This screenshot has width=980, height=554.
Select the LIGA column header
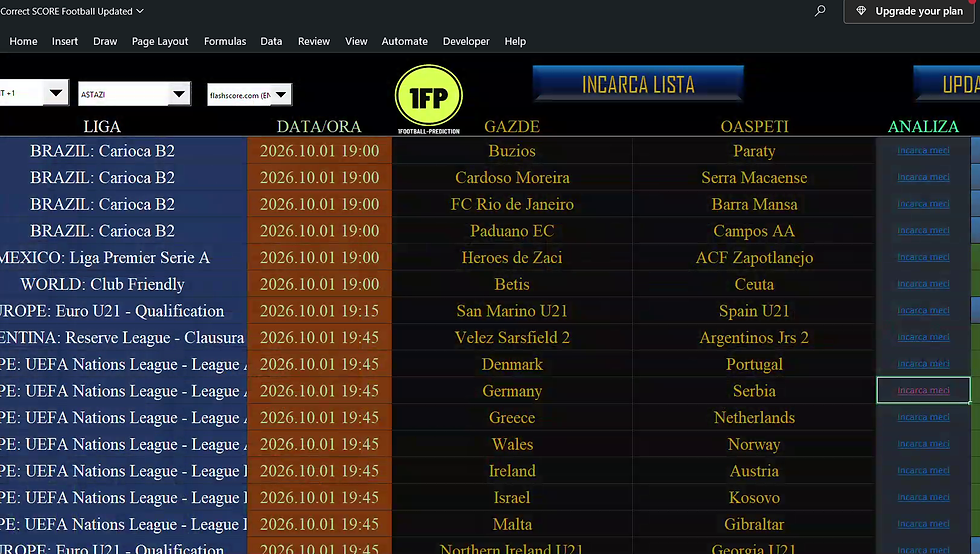[102, 126]
